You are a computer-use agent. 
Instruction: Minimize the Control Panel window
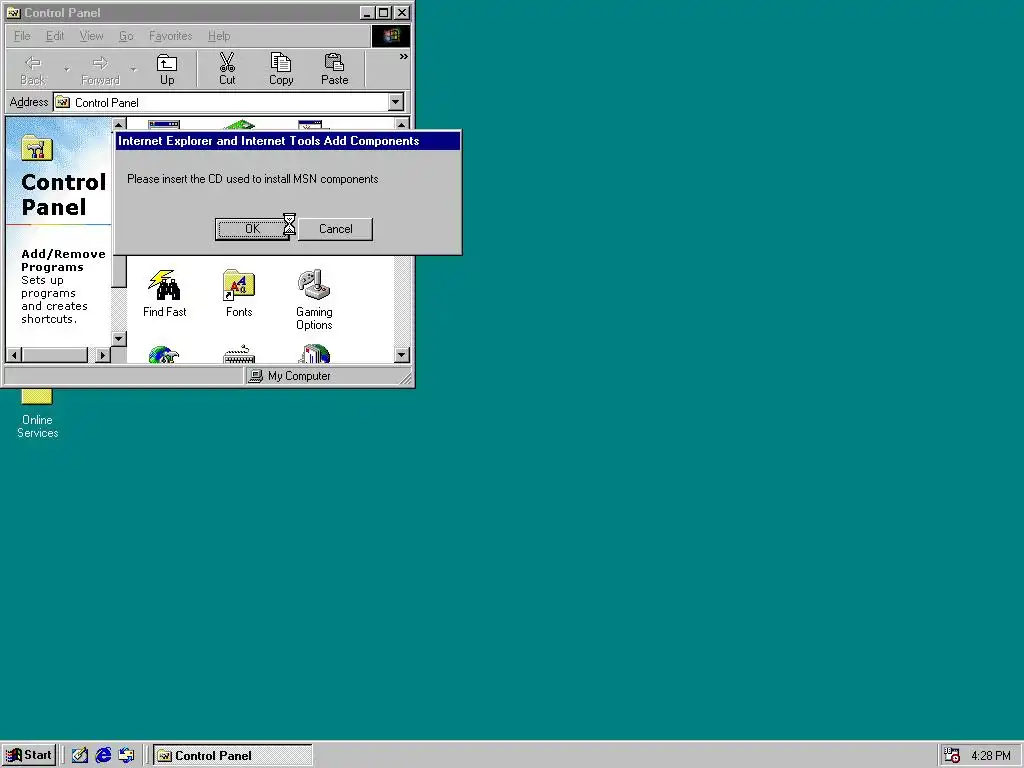click(x=367, y=12)
